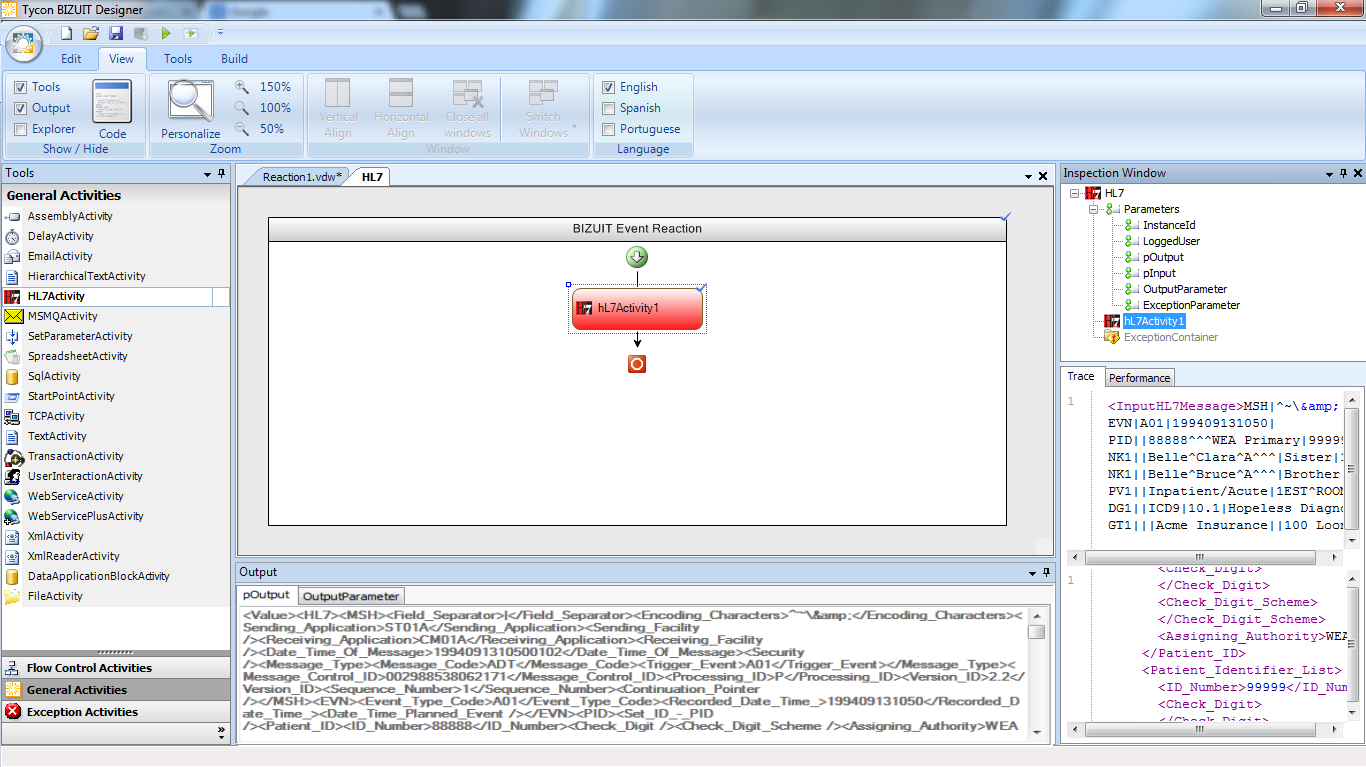Click the green start arrow node

[x=637, y=257]
